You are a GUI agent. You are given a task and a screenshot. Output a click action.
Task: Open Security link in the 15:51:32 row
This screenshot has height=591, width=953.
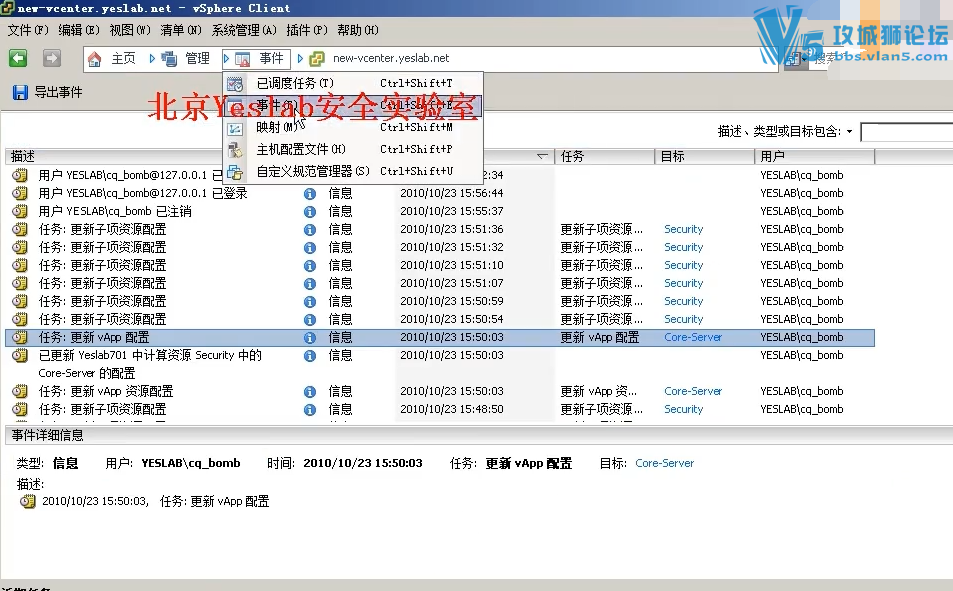[683, 247]
